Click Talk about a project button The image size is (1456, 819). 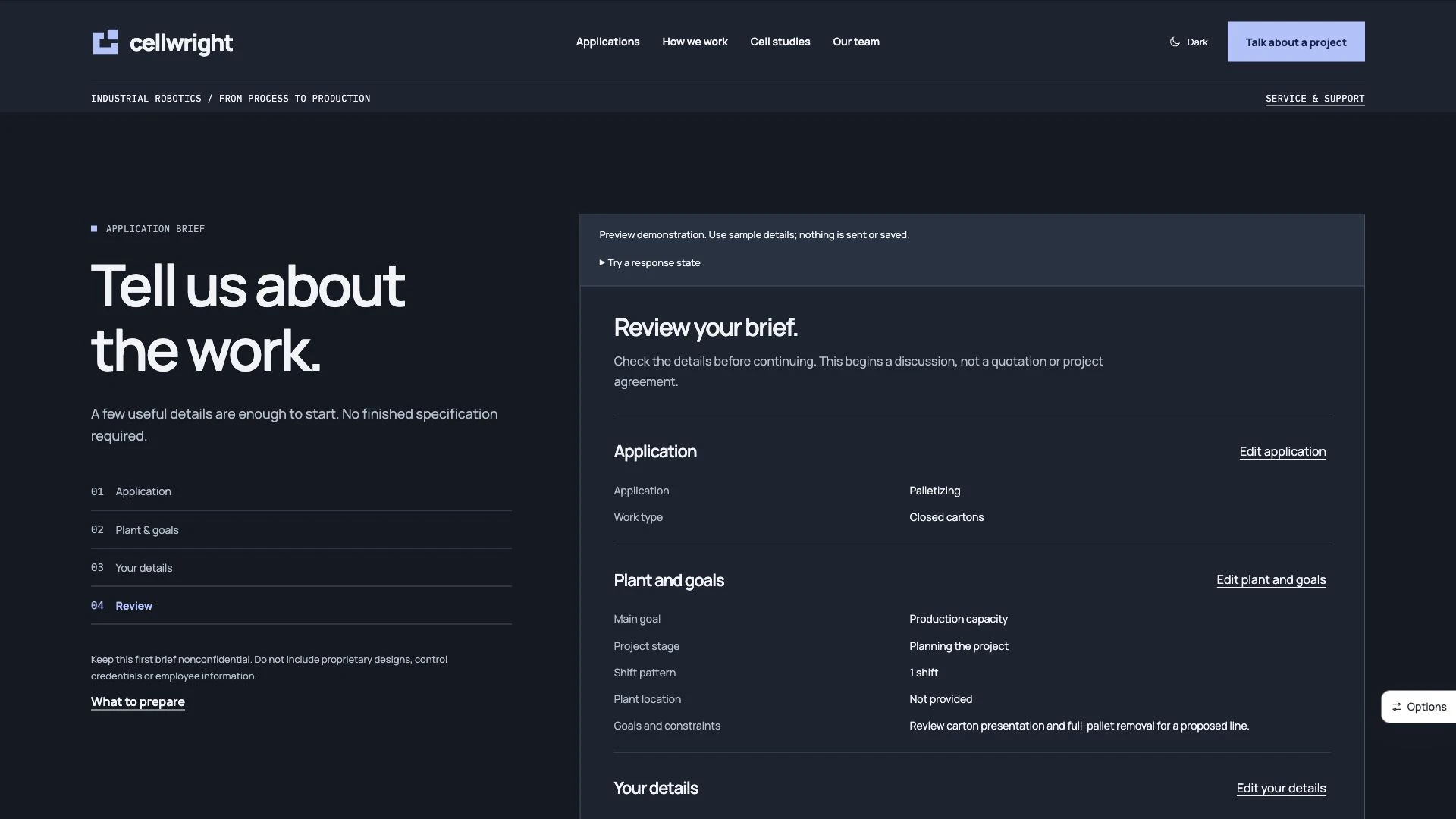tap(1296, 42)
